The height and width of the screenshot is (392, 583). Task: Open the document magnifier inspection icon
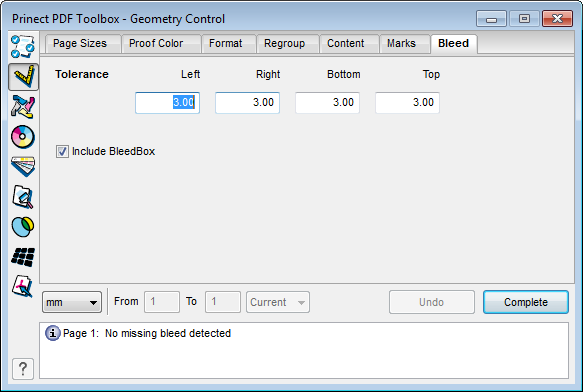coord(23,197)
